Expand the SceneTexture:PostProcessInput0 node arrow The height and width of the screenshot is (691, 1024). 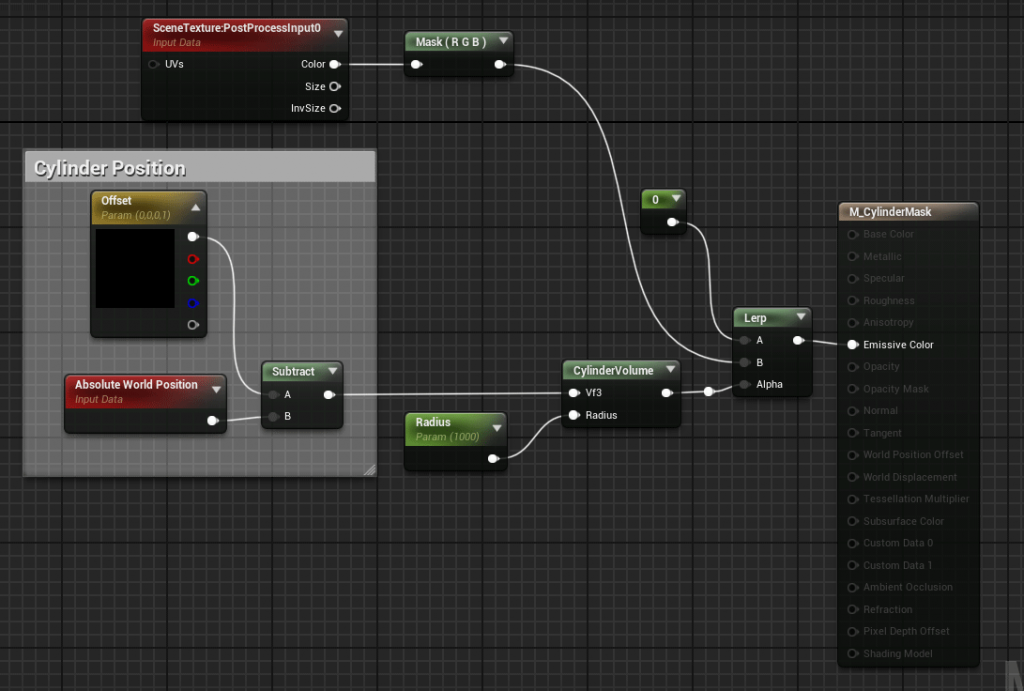338,33
